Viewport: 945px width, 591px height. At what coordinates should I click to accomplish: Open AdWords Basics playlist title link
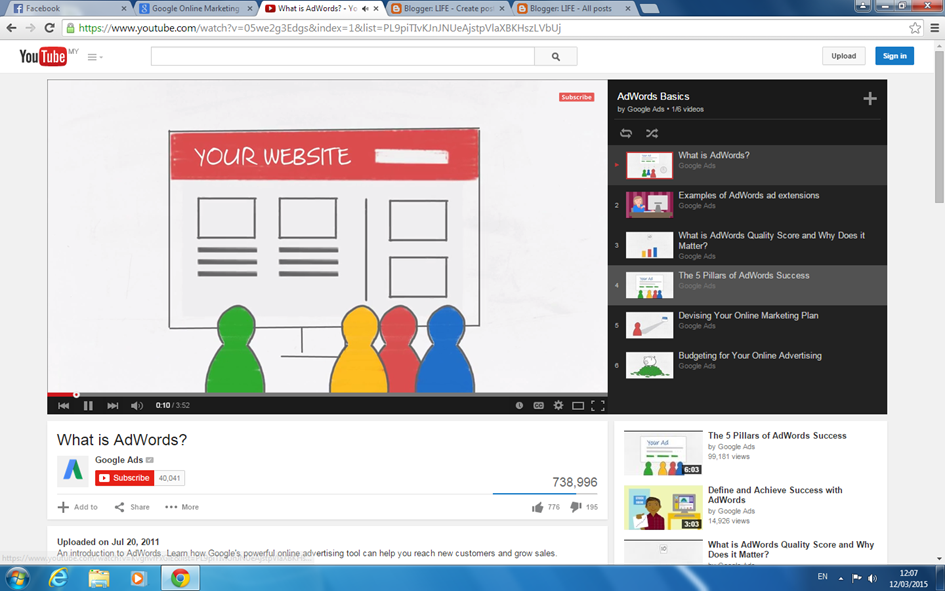point(653,96)
